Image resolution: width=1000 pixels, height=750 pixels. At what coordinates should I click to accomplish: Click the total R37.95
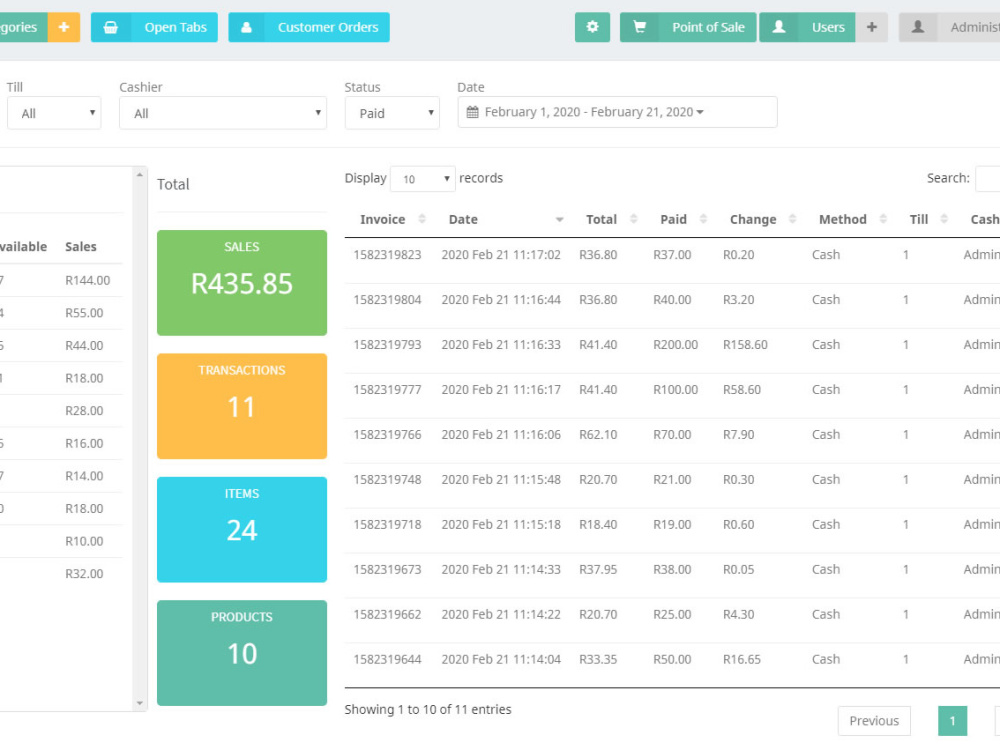[x=598, y=570]
